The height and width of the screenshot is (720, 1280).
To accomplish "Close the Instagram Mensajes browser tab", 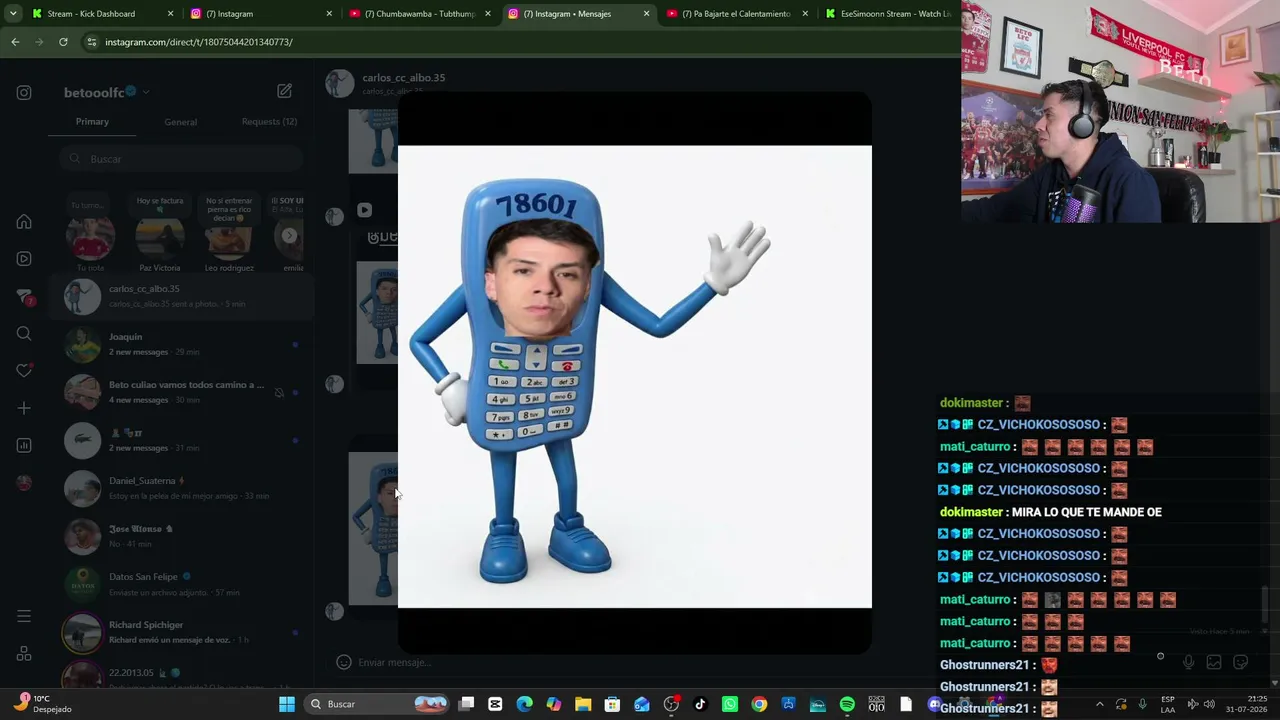I will (646, 14).
